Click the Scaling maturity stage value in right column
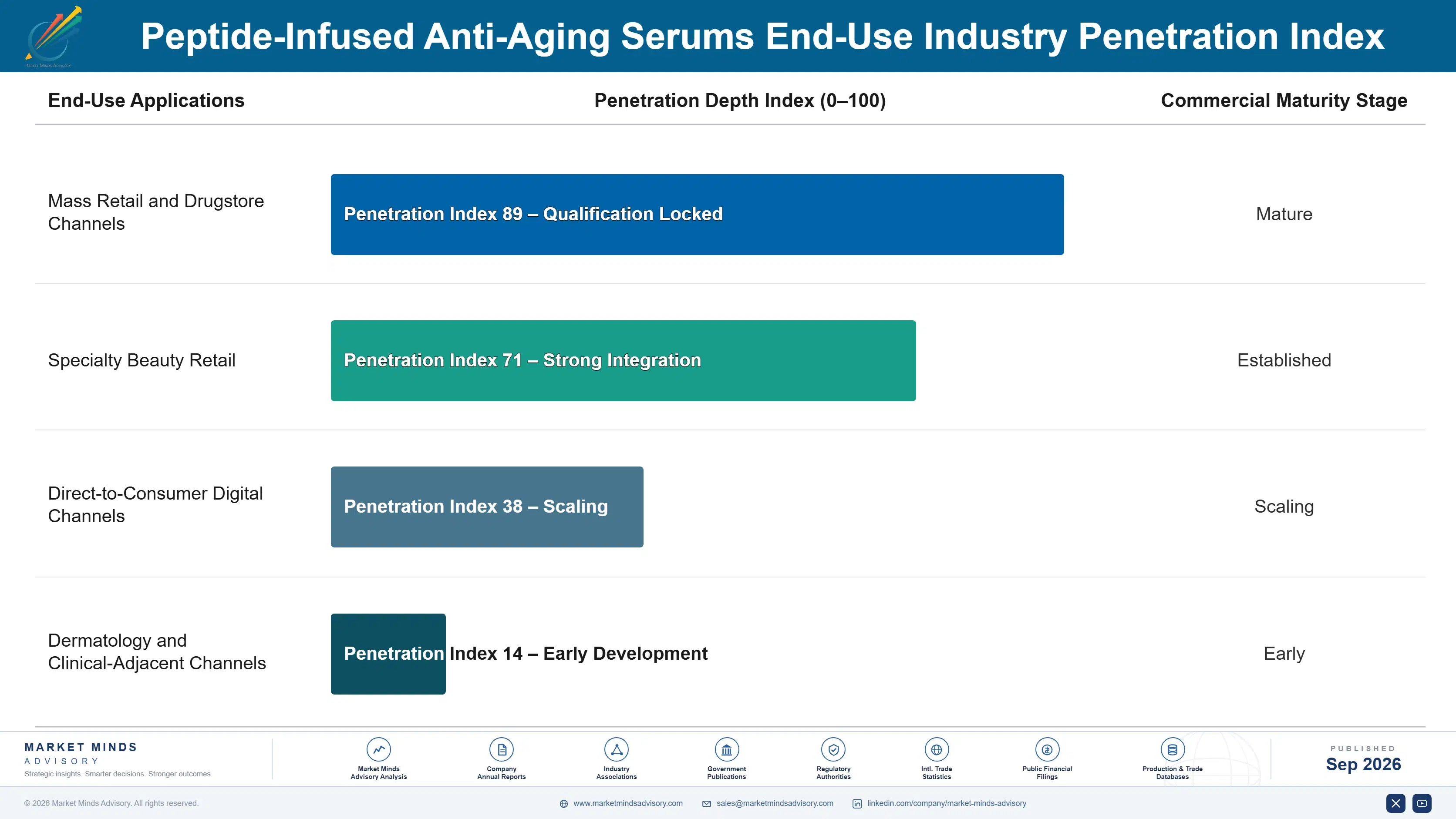Screen dimensions: 1456x819 1284,507
